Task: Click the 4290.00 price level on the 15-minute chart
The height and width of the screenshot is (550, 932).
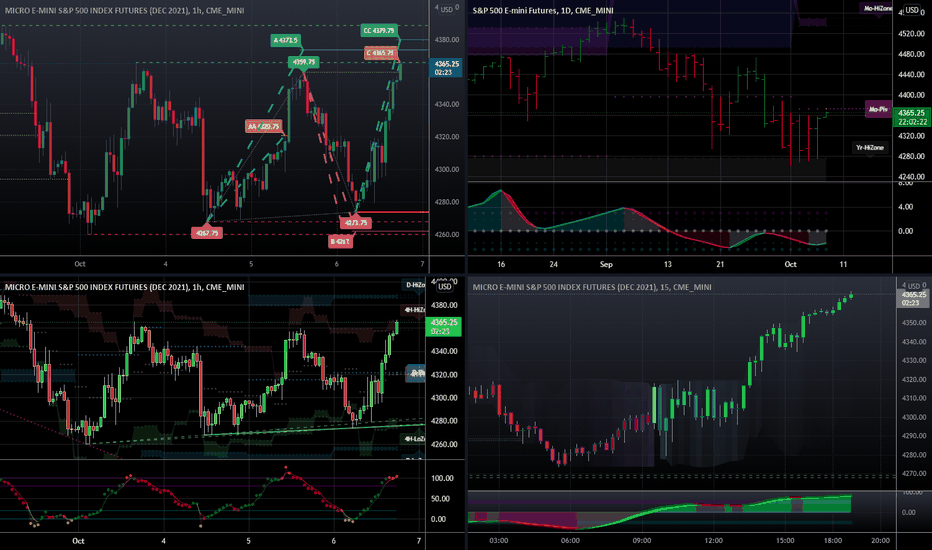Action: tap(914, 436)
